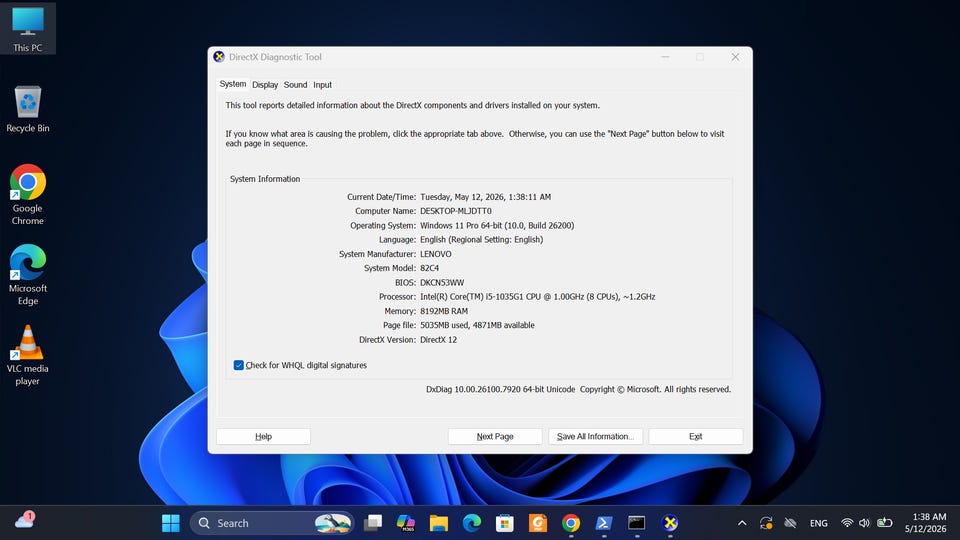Open the Windows Start menu
This screenshot has width=960, height=540.
point(171,523)
